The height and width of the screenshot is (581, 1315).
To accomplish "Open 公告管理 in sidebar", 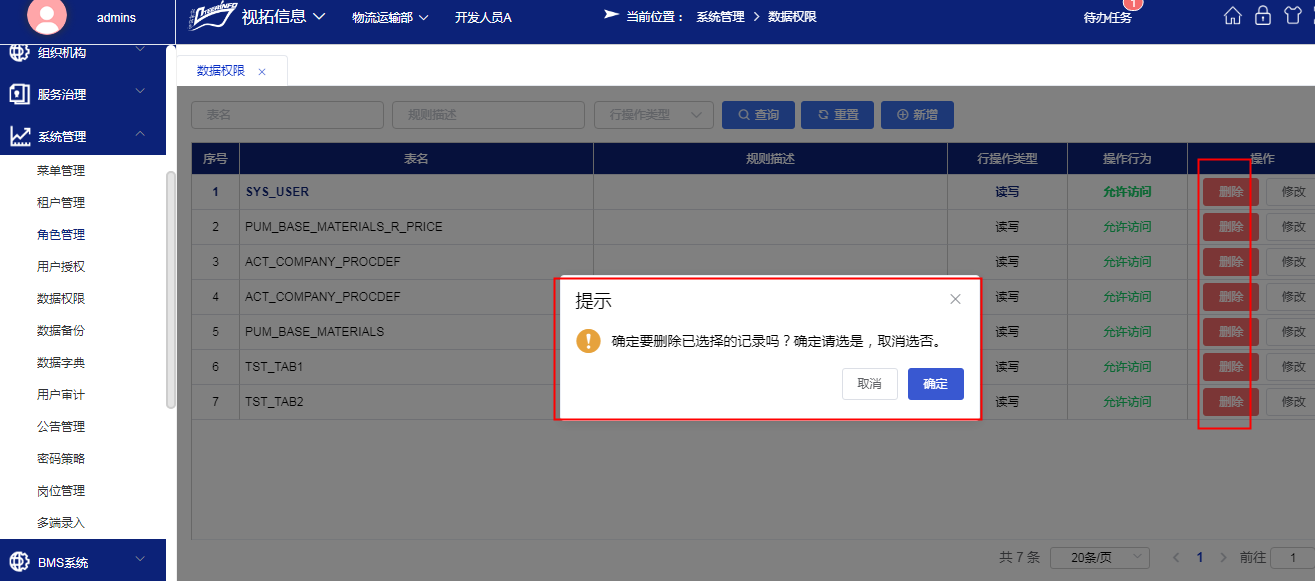I will [61, 427].
